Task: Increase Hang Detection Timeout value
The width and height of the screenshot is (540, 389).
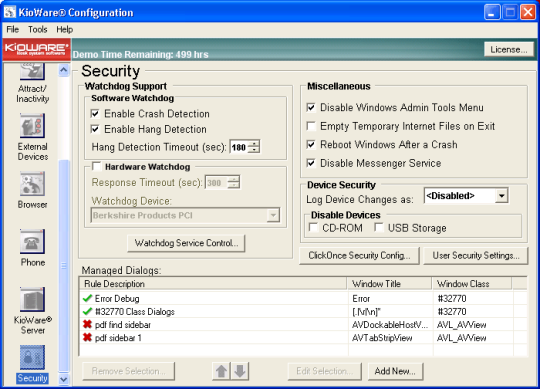Action: click(x=254, y=144)
